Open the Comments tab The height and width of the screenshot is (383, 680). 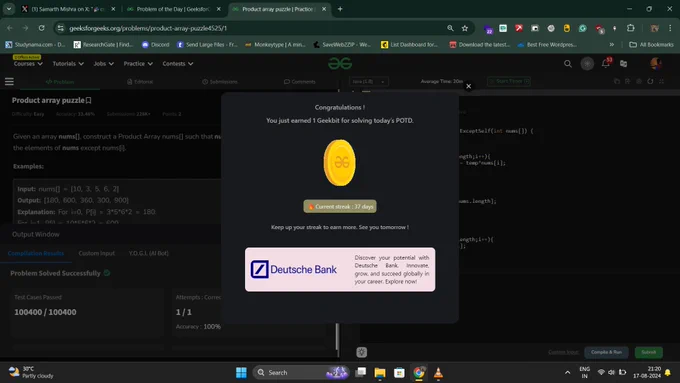300,82
